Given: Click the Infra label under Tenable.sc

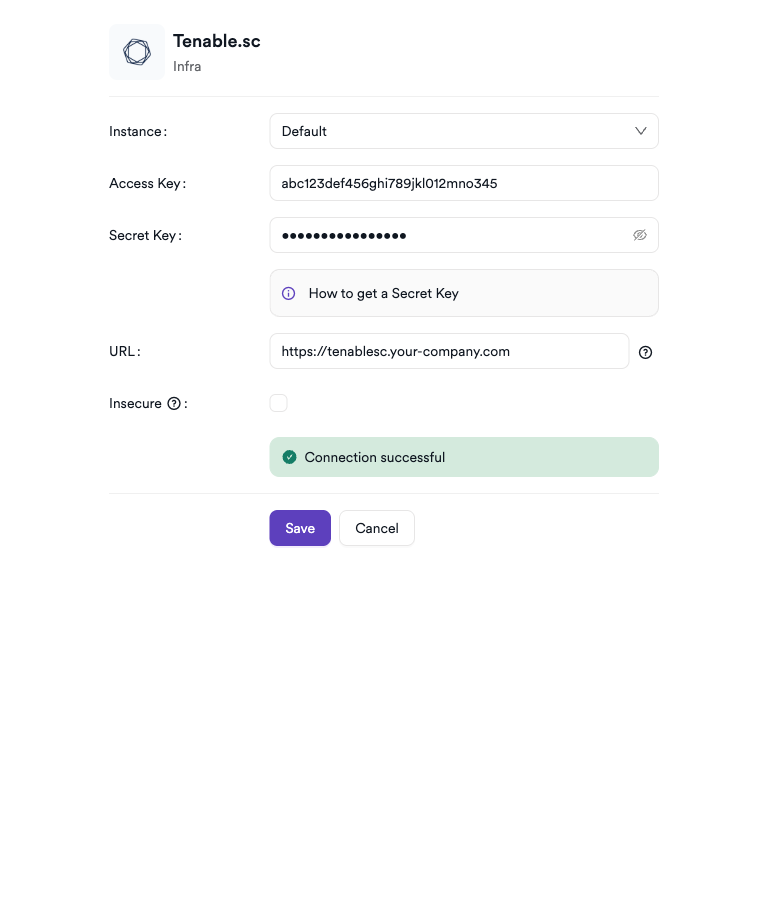Looking at the screenshot, I should (x=187, y=67).
